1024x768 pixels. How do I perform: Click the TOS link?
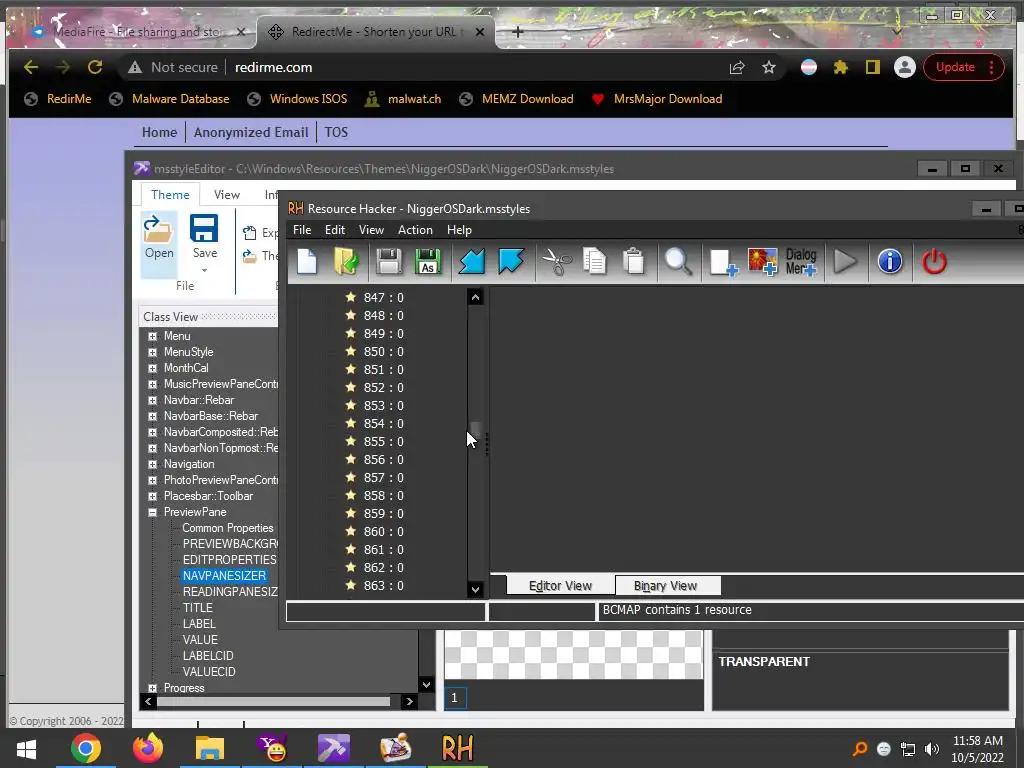[x=336, y=133]
